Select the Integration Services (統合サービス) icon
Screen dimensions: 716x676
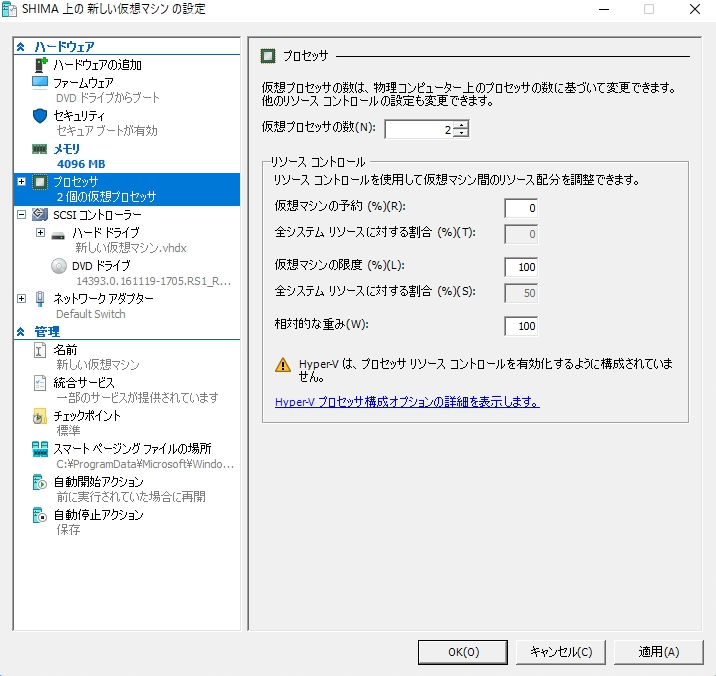40,383
